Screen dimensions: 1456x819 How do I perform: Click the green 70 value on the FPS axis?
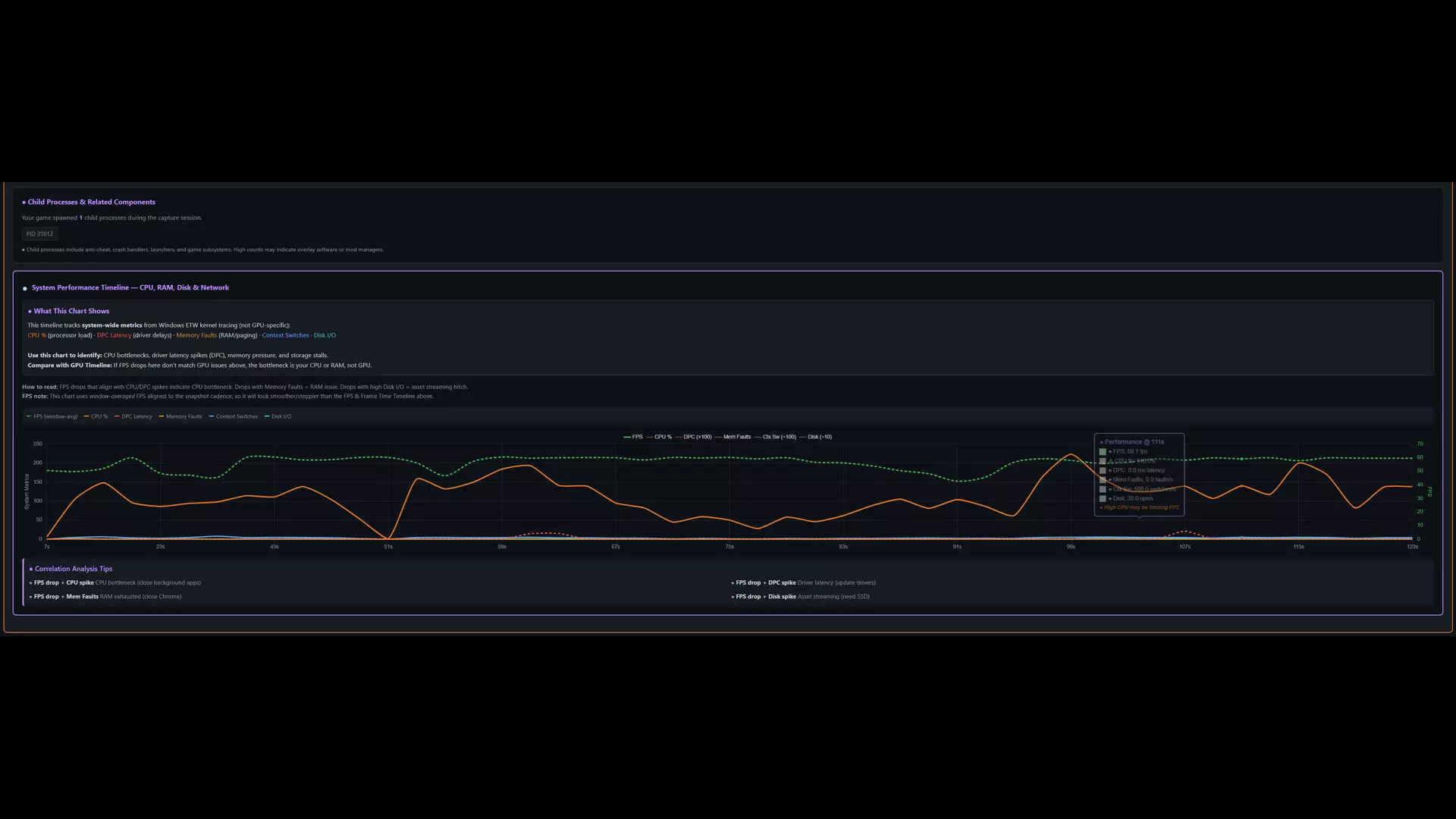[1420, 444]
